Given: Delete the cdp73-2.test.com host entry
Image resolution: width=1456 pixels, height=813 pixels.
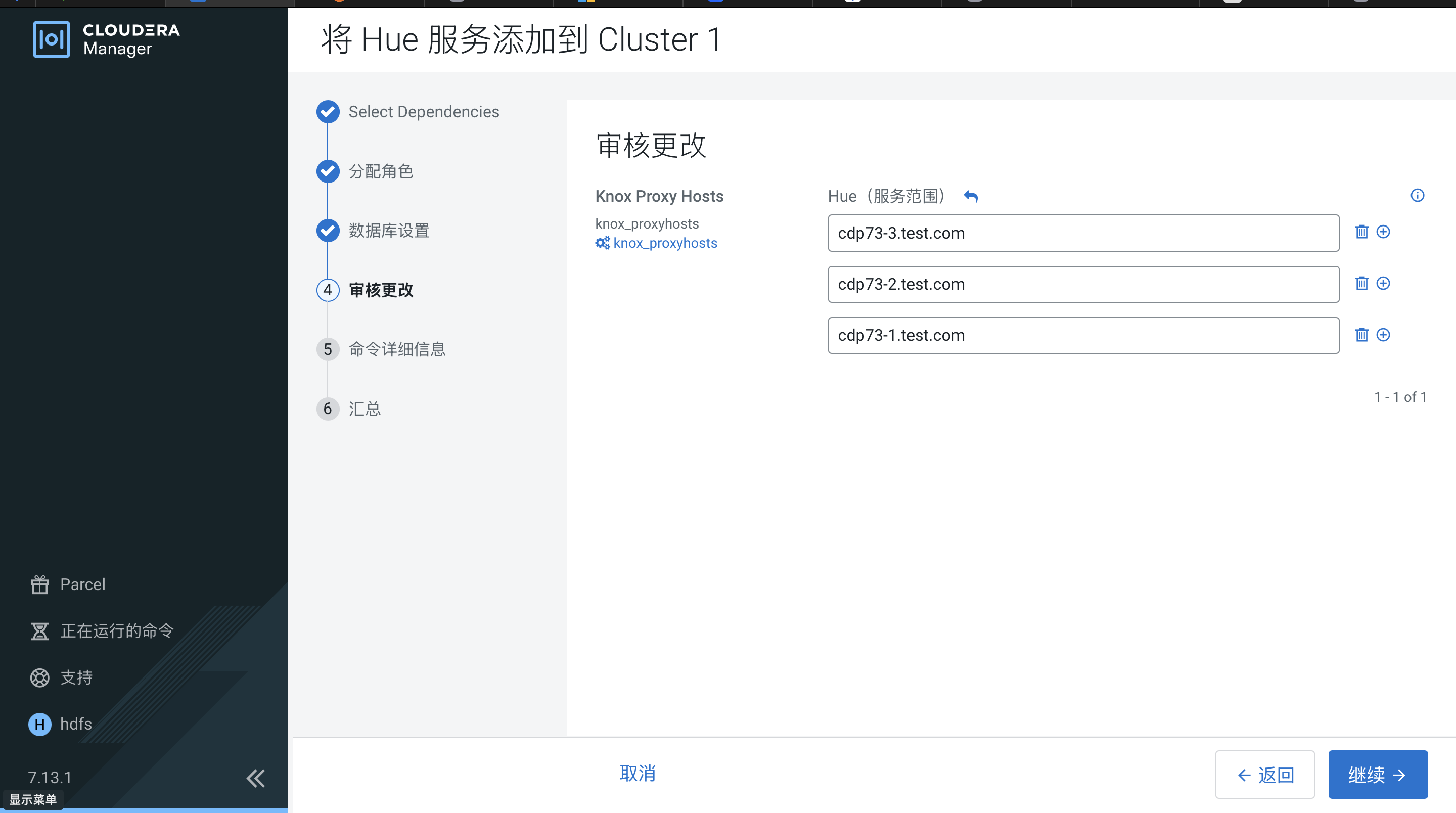Looking at the screenshot, I should (1361, 283).
